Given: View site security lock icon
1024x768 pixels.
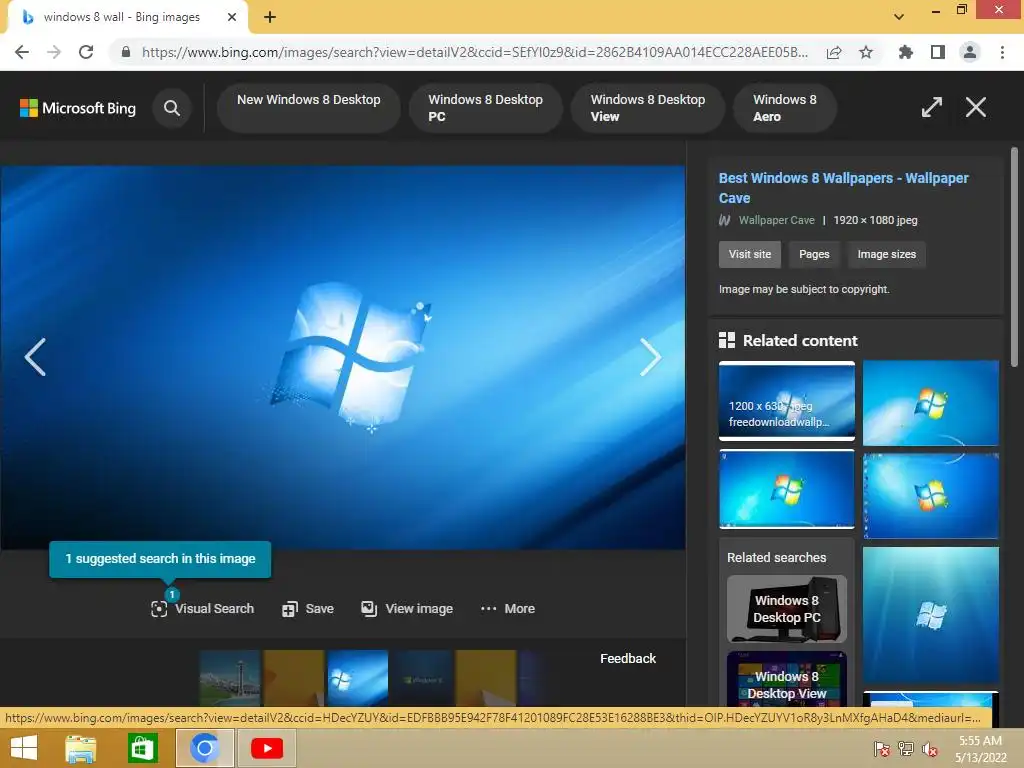Looking at the screenshot, I should [126, 52].
